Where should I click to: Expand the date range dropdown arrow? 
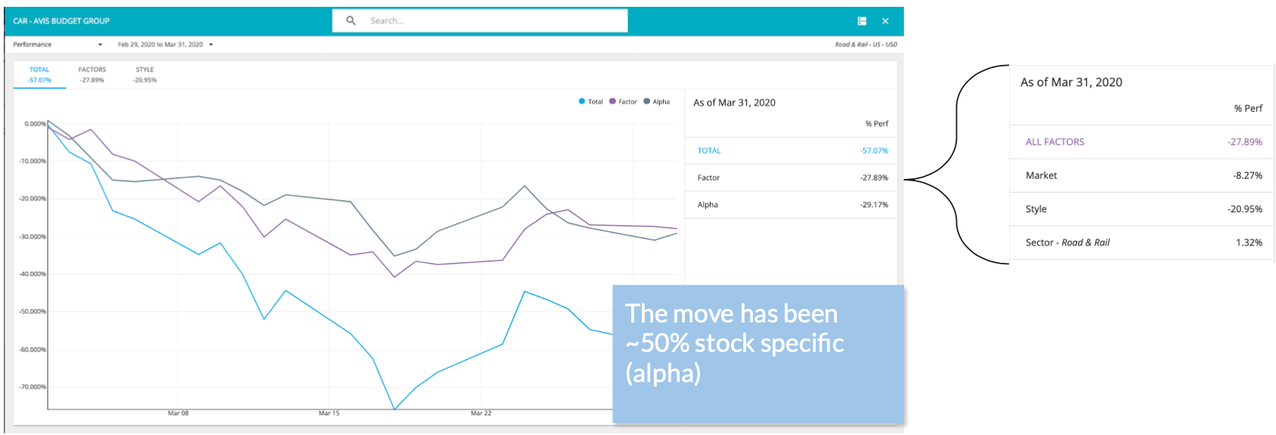[211, 45]
